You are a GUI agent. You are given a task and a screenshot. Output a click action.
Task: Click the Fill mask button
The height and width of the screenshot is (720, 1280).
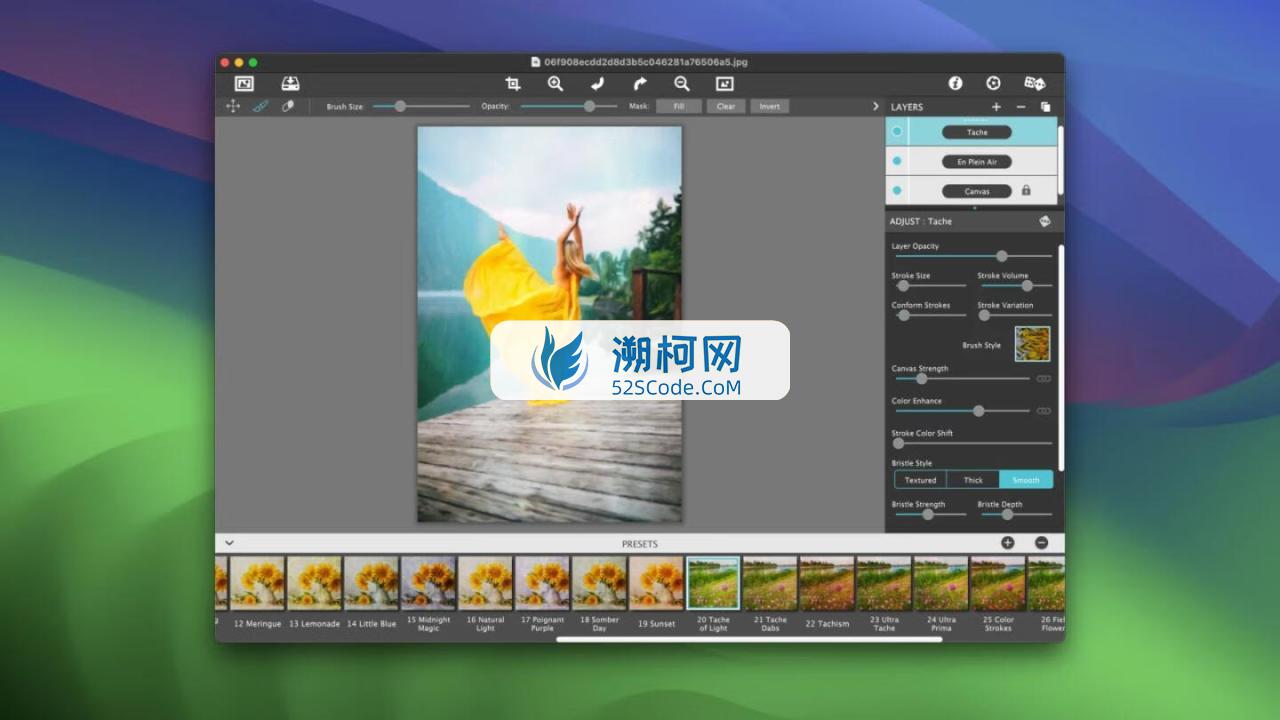pos(679,106)
